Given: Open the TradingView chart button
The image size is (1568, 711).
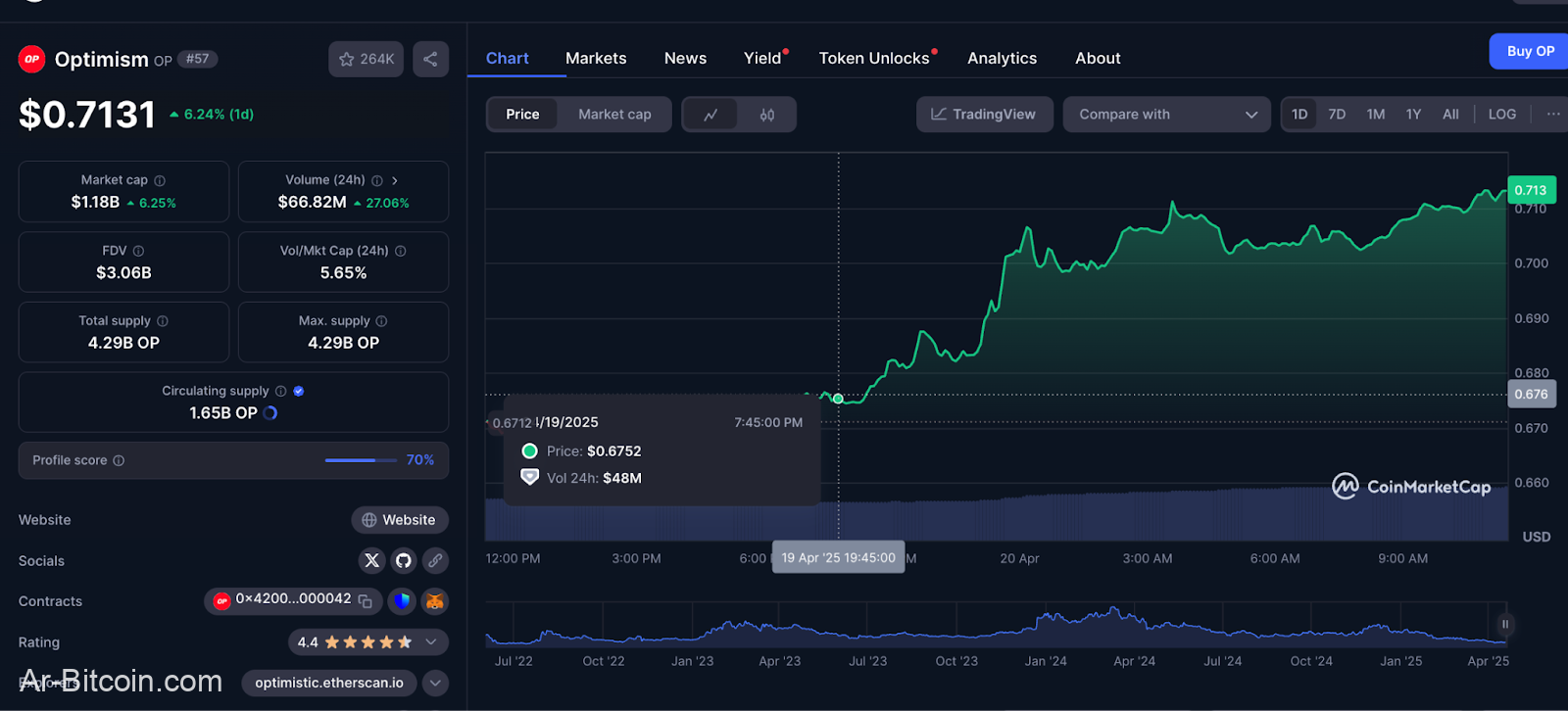Looking at the screenshot, I should (984, 115).
